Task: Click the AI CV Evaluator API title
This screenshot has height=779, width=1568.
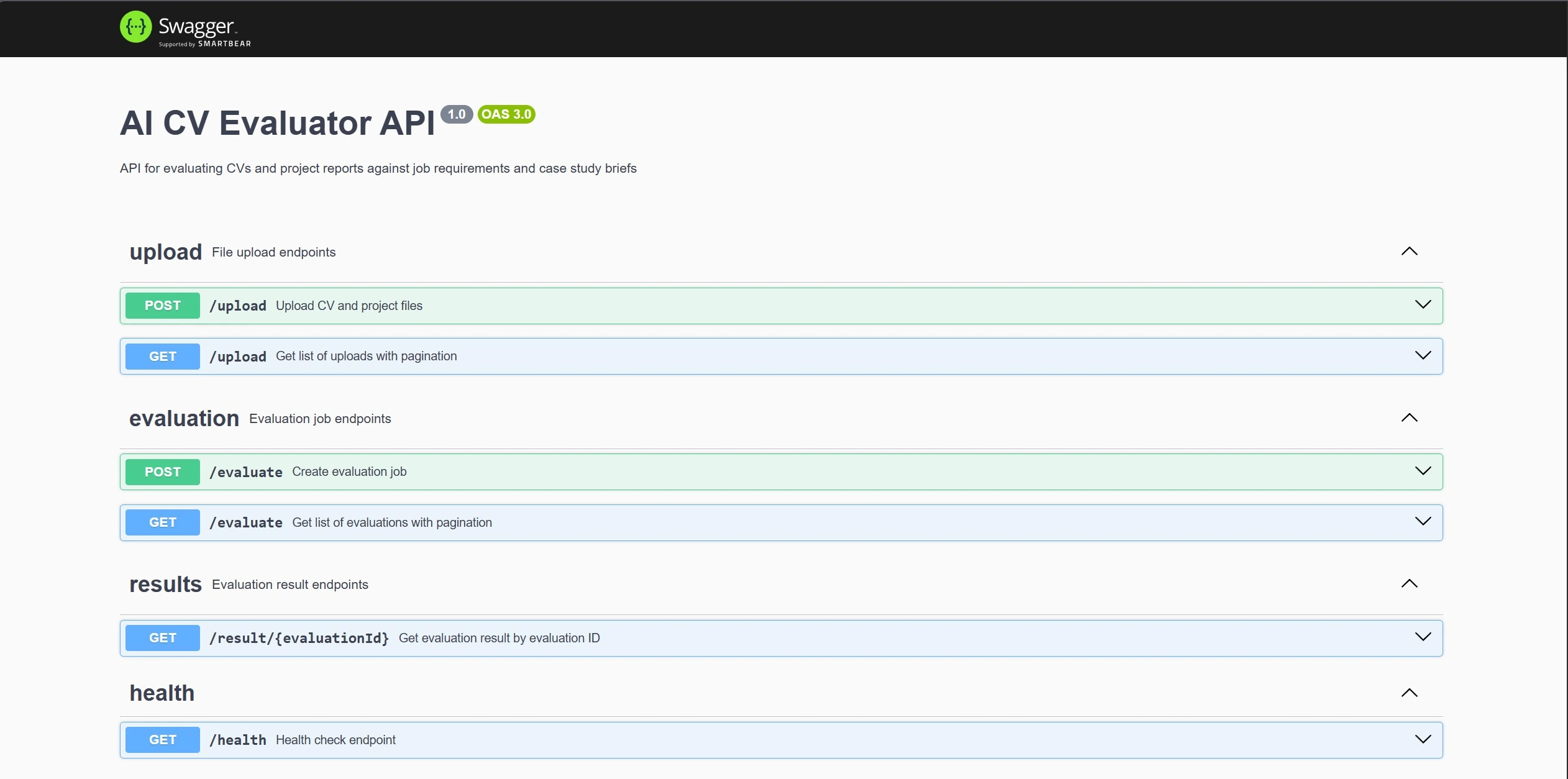Action: point(276,122)
